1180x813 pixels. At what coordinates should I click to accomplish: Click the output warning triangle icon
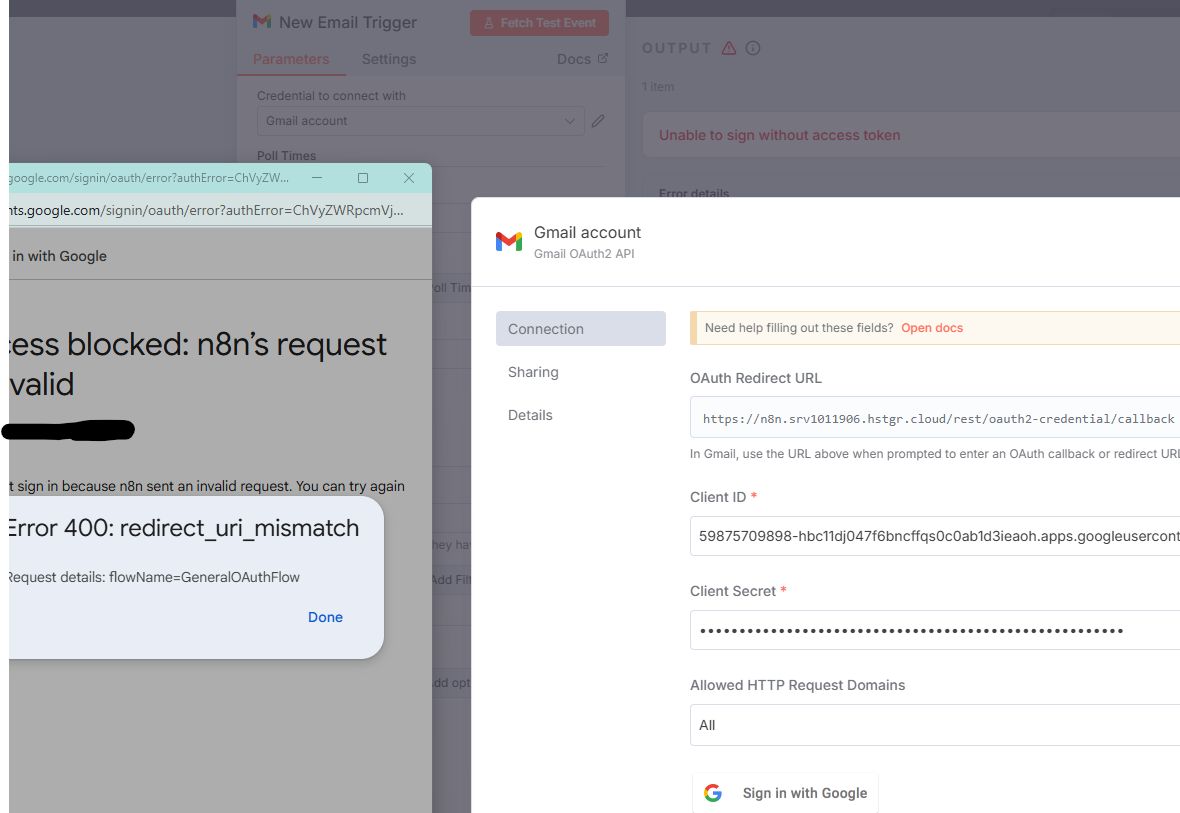coord(728,48)
